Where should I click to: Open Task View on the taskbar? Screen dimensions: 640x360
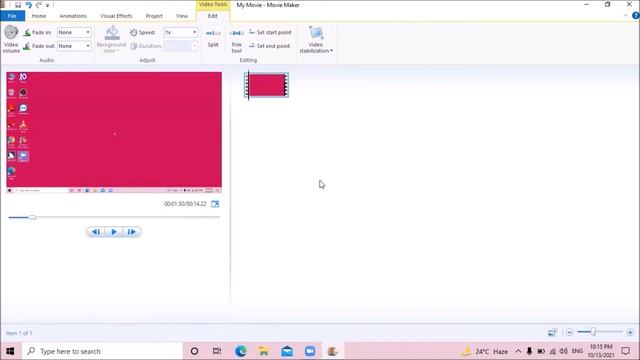pyautogui.click(x=217, y=351)
